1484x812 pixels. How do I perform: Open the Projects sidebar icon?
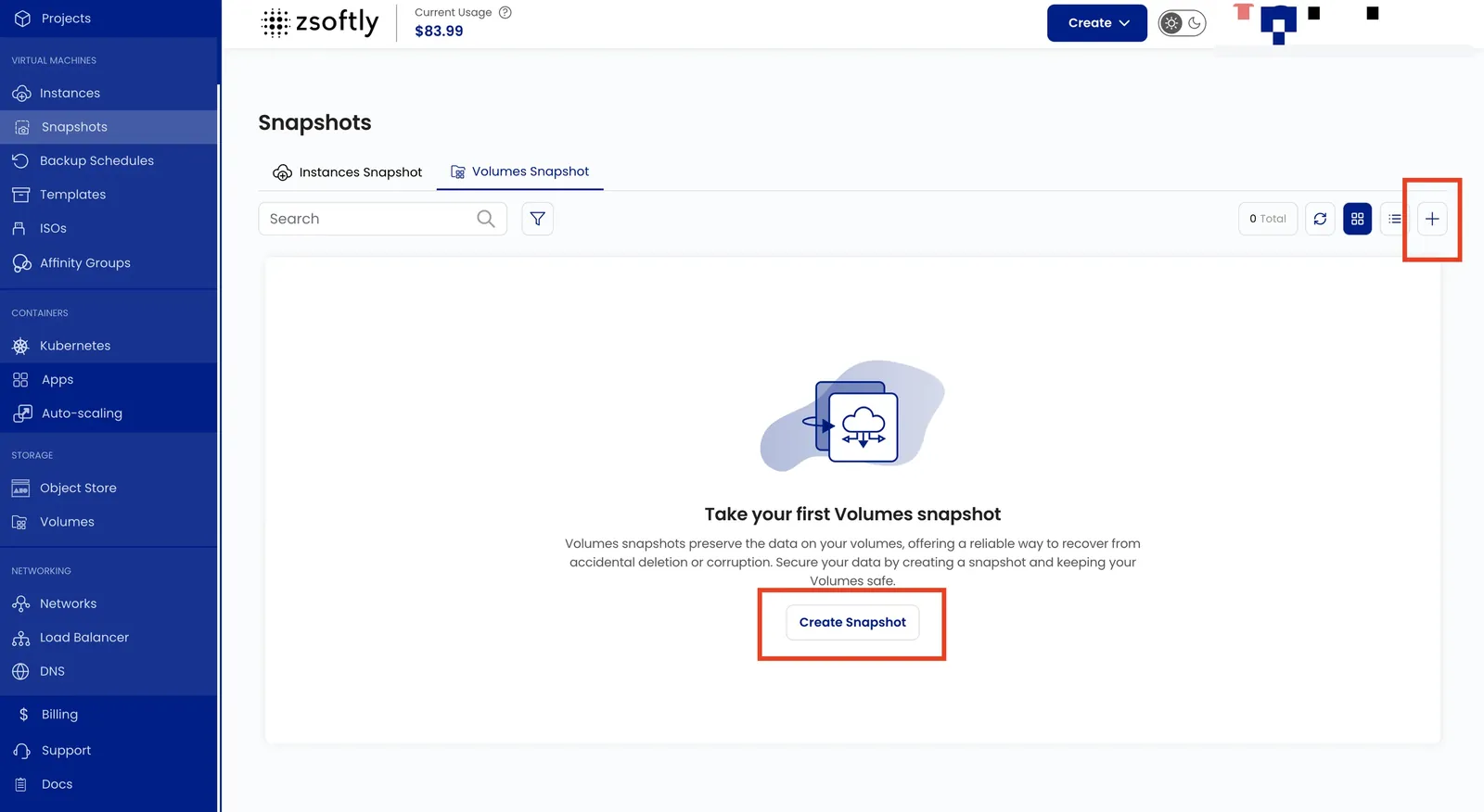pyautogui.click(x=22, y=19)
